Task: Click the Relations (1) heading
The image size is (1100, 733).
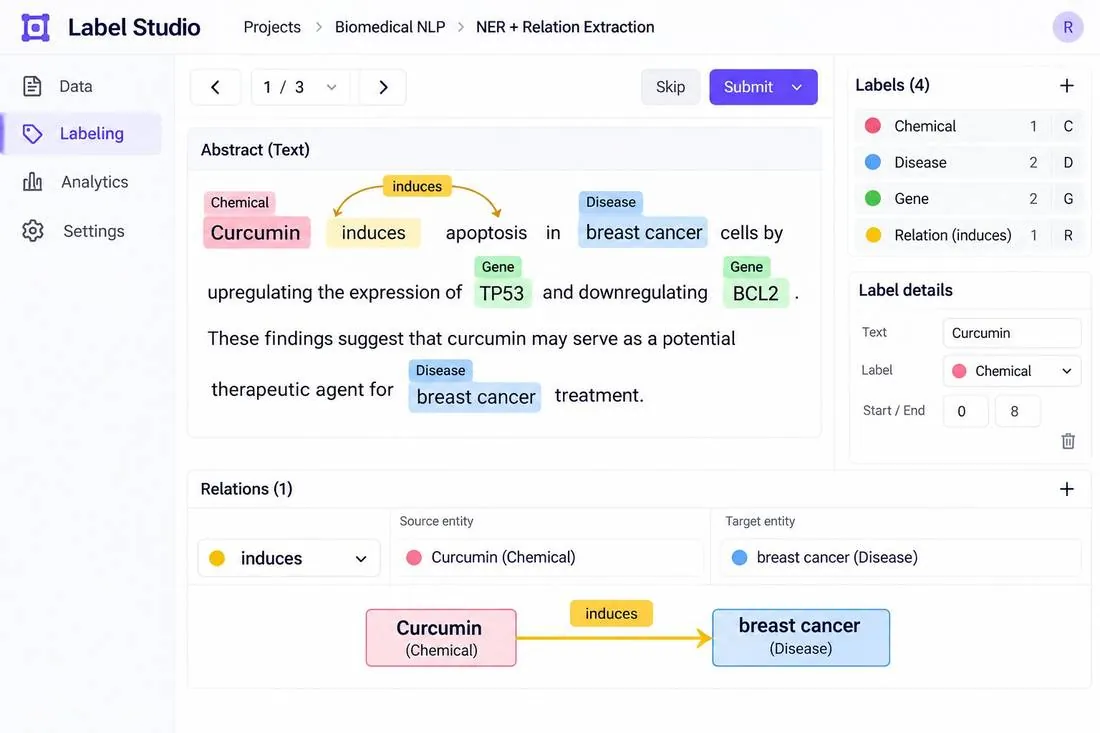Action: tap(246, 489)
